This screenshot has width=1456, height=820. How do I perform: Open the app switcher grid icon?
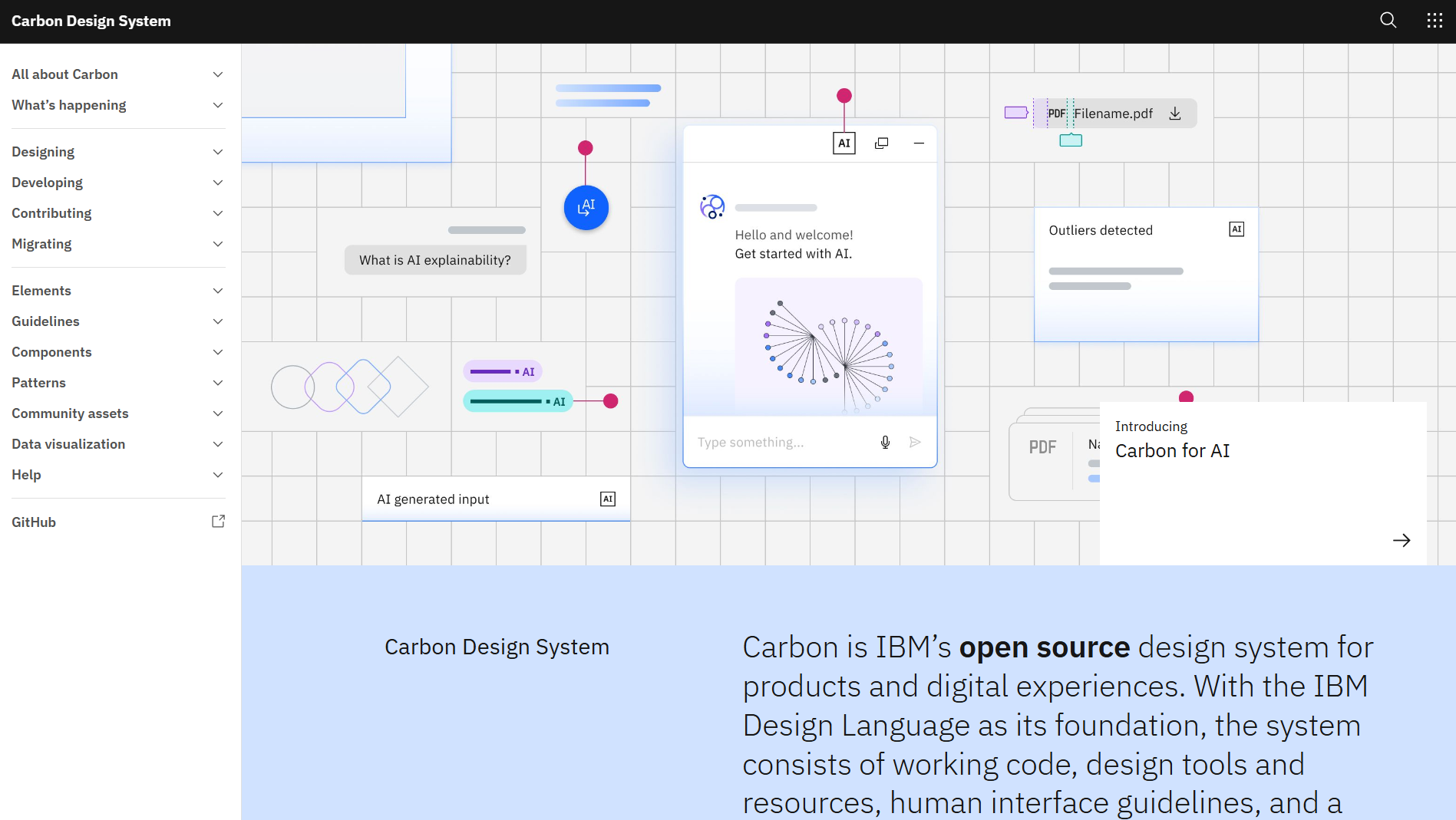point(1435,21)
